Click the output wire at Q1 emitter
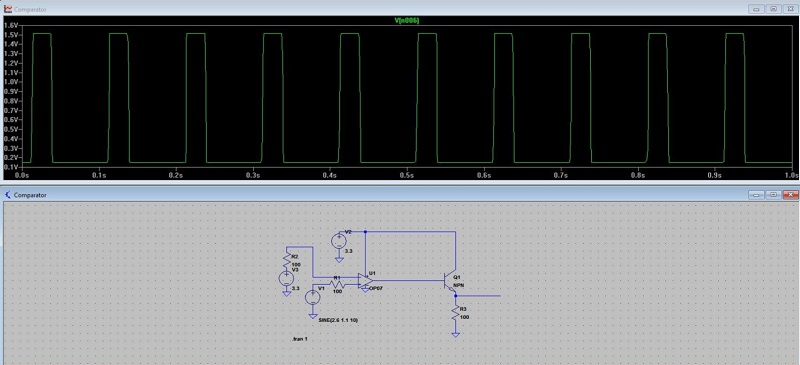 click(478, 296)
